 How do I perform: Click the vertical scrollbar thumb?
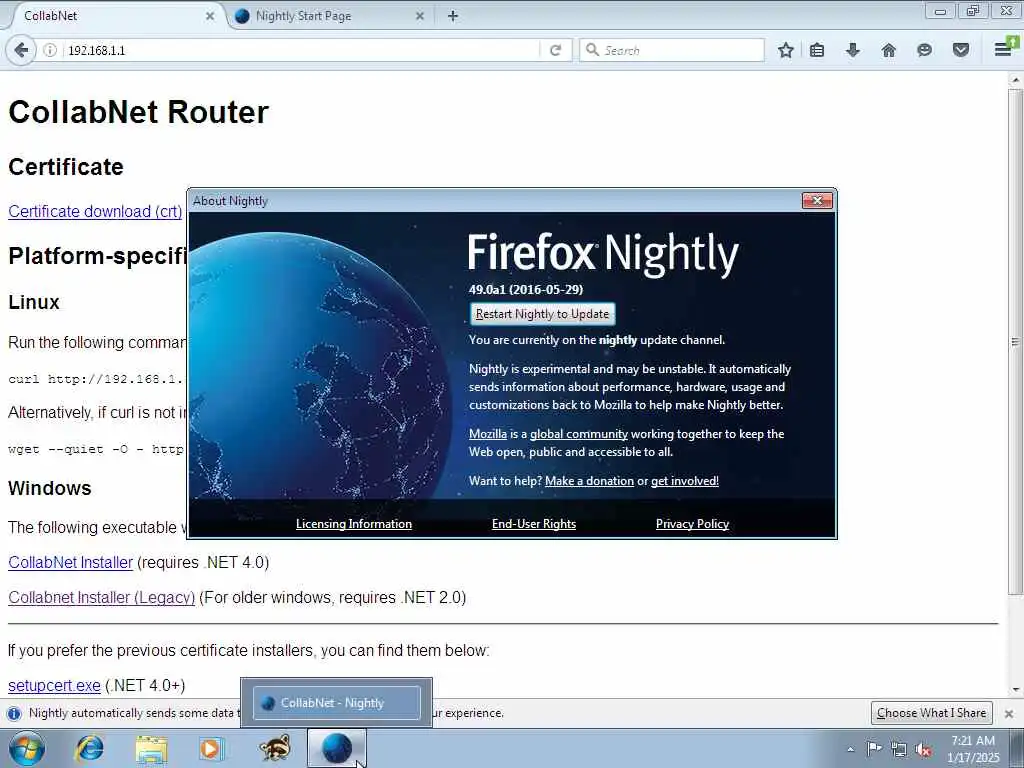coord(1015,342)
